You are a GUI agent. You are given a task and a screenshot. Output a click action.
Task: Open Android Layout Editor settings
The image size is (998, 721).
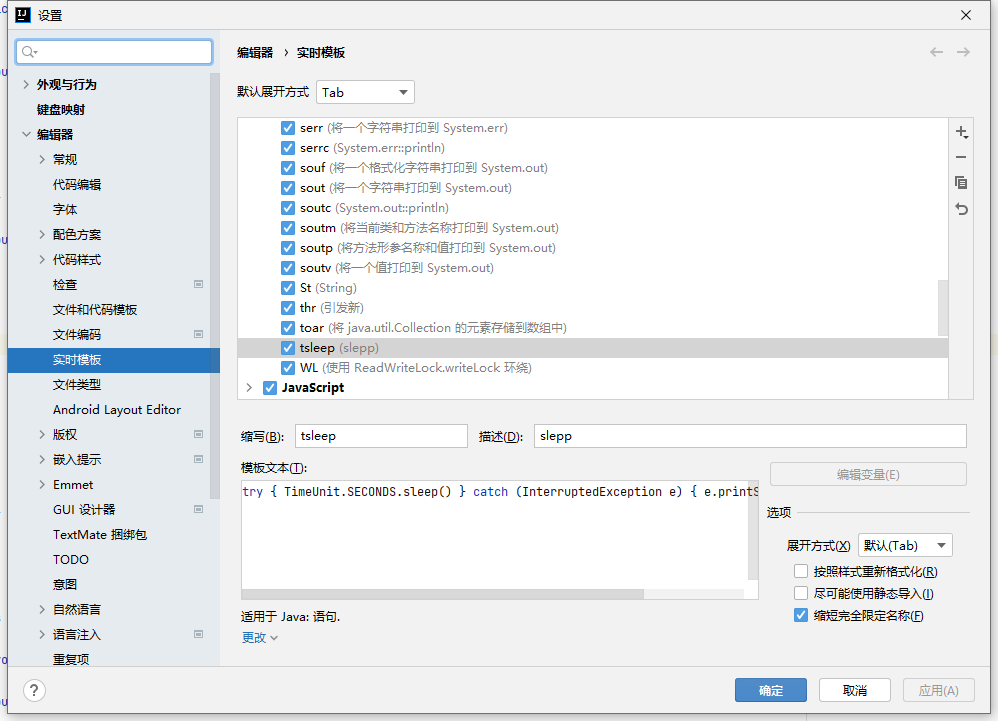point(116,410)
